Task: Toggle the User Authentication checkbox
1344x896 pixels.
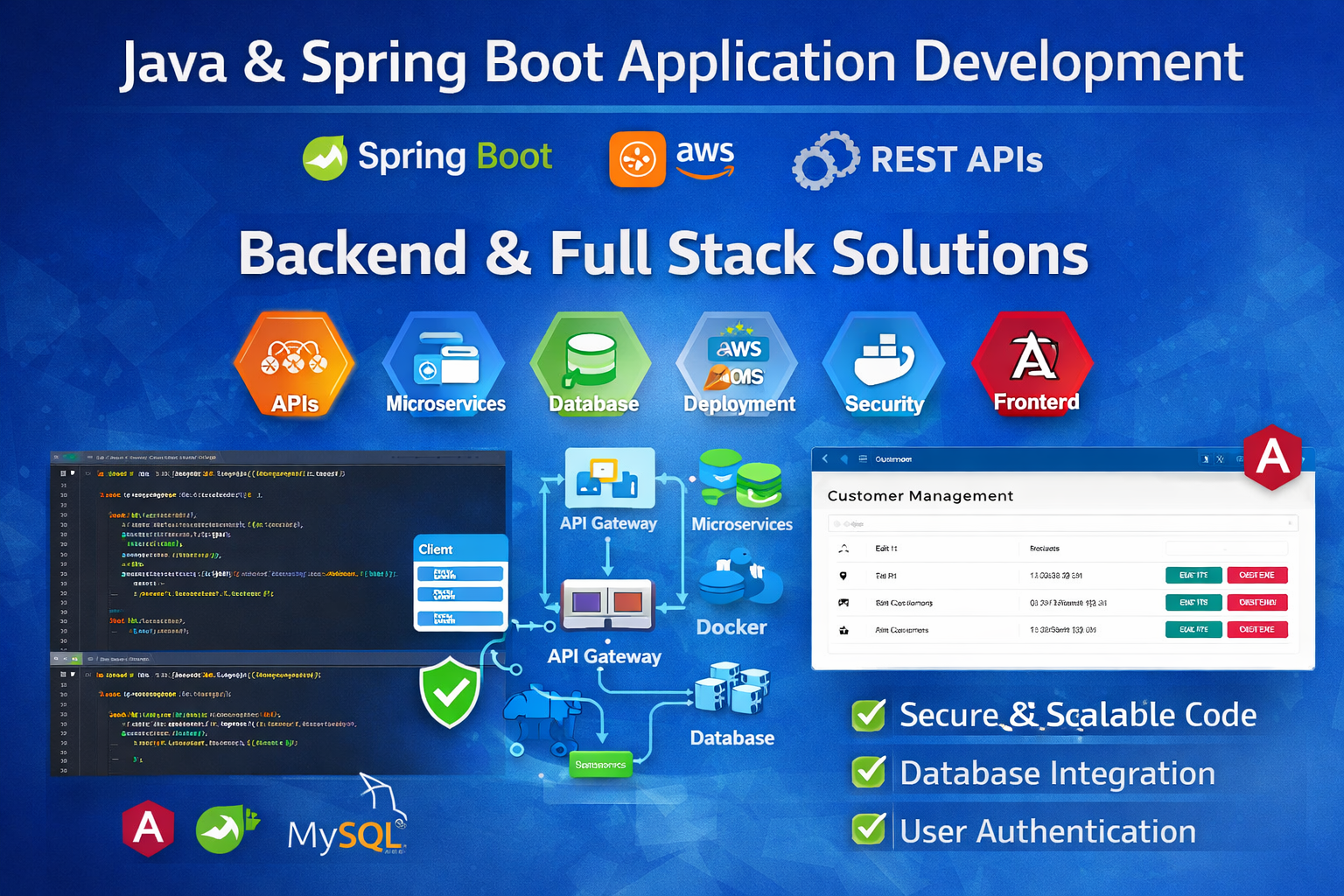Action: point(869,829)
